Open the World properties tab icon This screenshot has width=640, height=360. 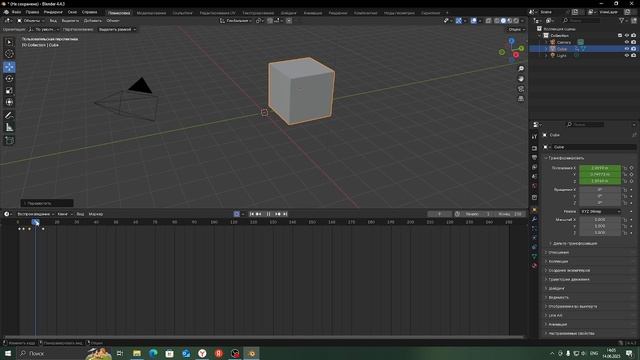tap(534, 186)
